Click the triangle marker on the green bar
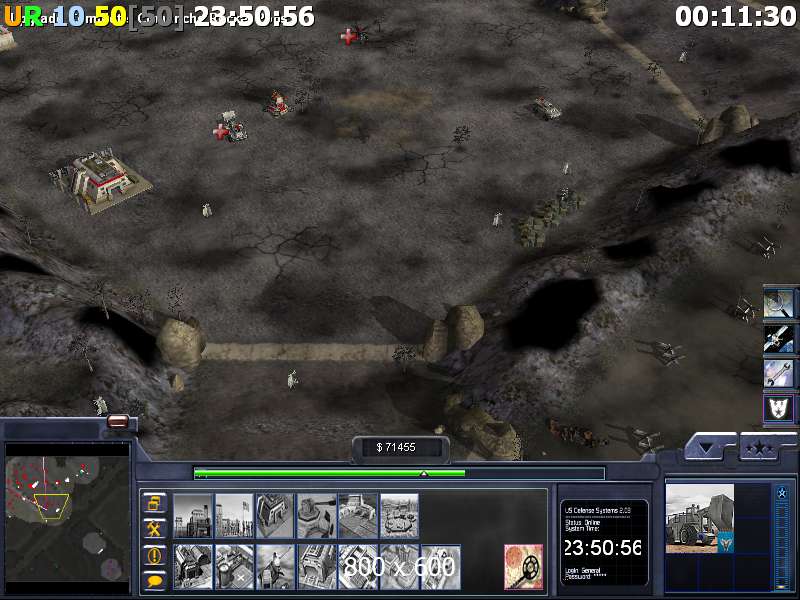Screen dimensions: 800x600 [x=423, y=474]
